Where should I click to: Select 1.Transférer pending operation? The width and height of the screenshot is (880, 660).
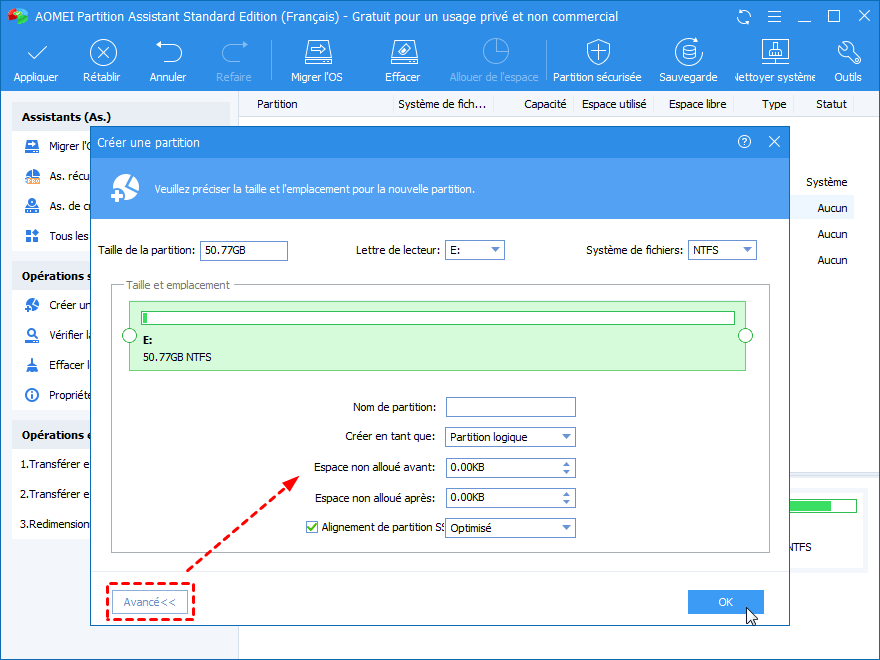[x=54, y=464]
